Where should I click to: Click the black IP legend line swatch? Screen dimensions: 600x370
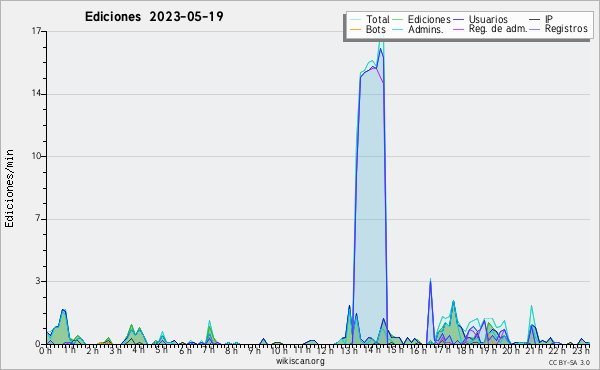[x=535, y=20]
